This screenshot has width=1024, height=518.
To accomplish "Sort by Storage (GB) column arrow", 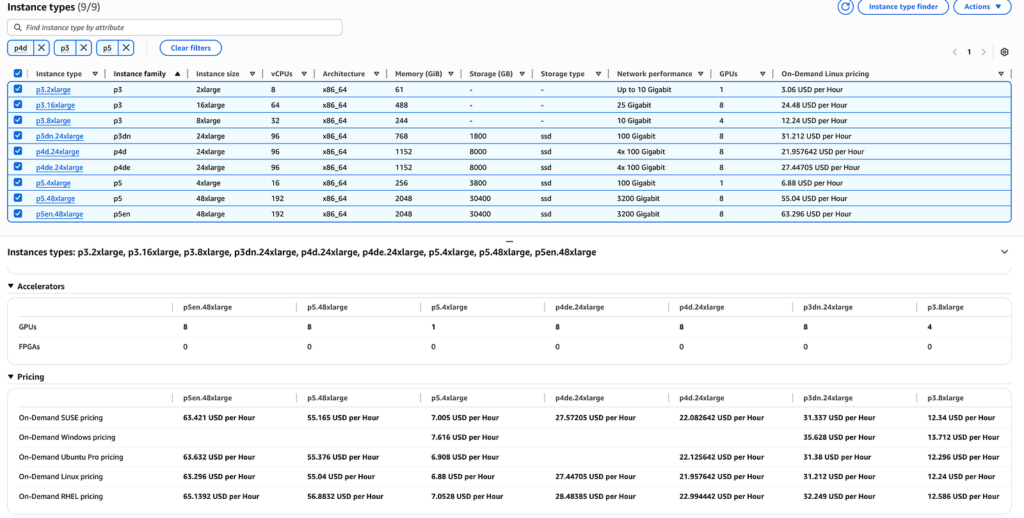I will coord(522,74).
